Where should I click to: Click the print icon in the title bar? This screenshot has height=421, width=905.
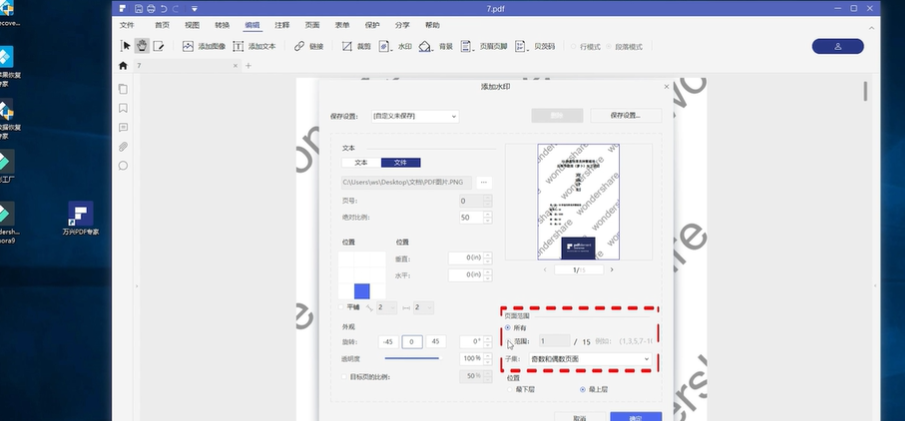151,9
